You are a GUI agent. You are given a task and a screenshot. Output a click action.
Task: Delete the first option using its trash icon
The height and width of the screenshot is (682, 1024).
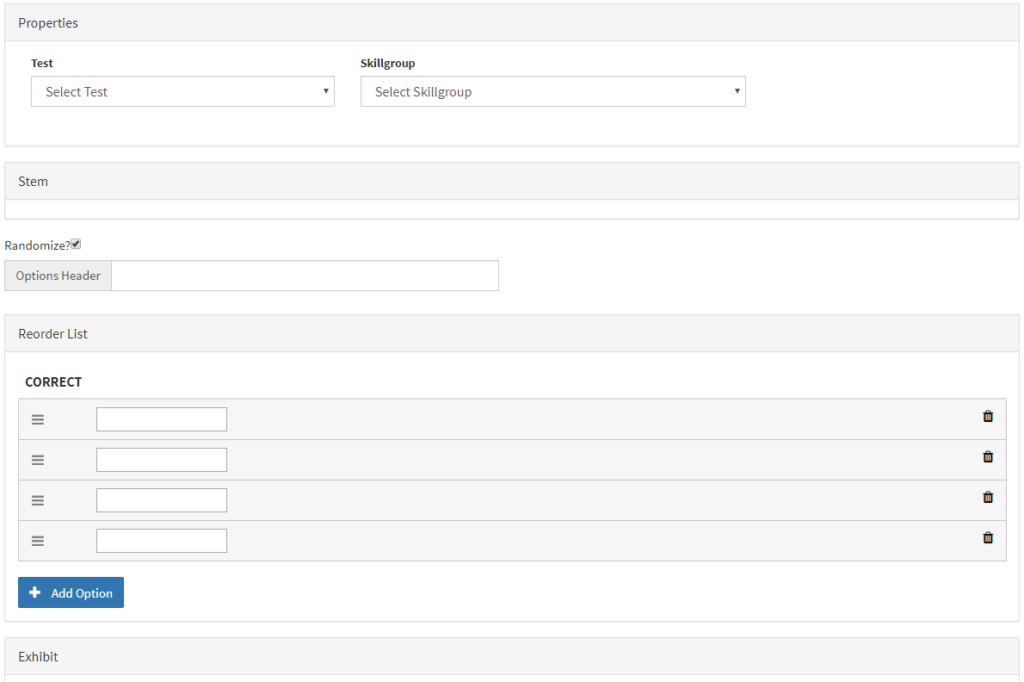[988, 416]
